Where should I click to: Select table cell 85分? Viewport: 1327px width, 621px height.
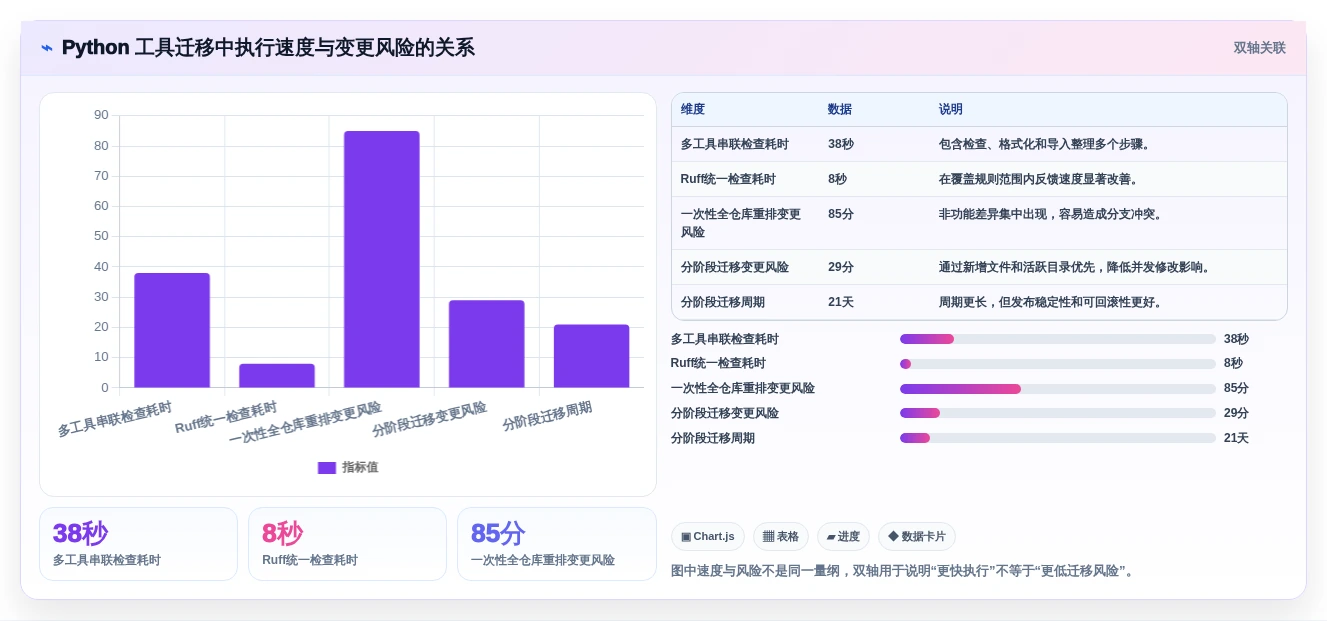click(x=841, y=214)
